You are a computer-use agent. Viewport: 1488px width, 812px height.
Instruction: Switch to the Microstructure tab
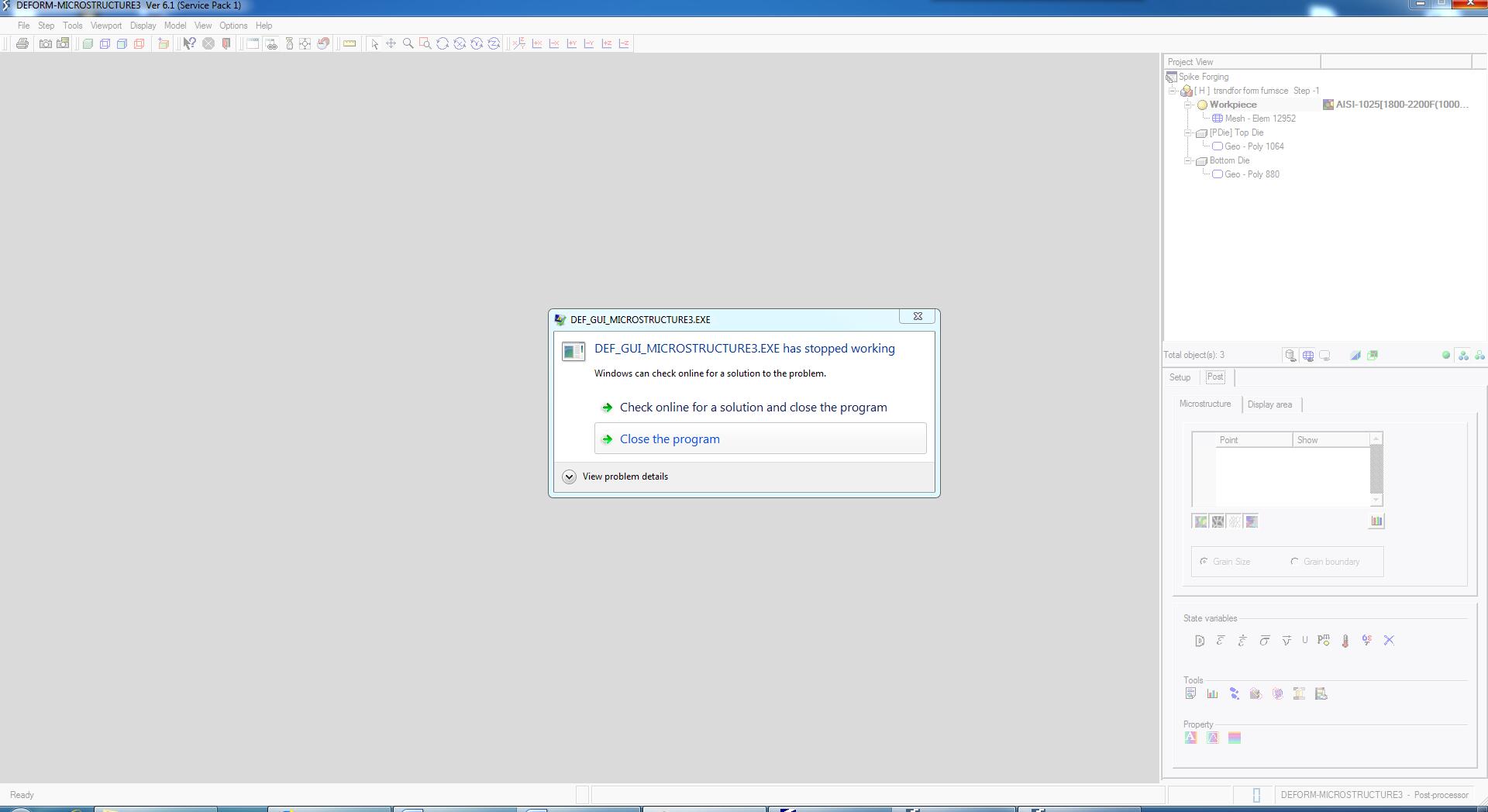point(1205,404)
